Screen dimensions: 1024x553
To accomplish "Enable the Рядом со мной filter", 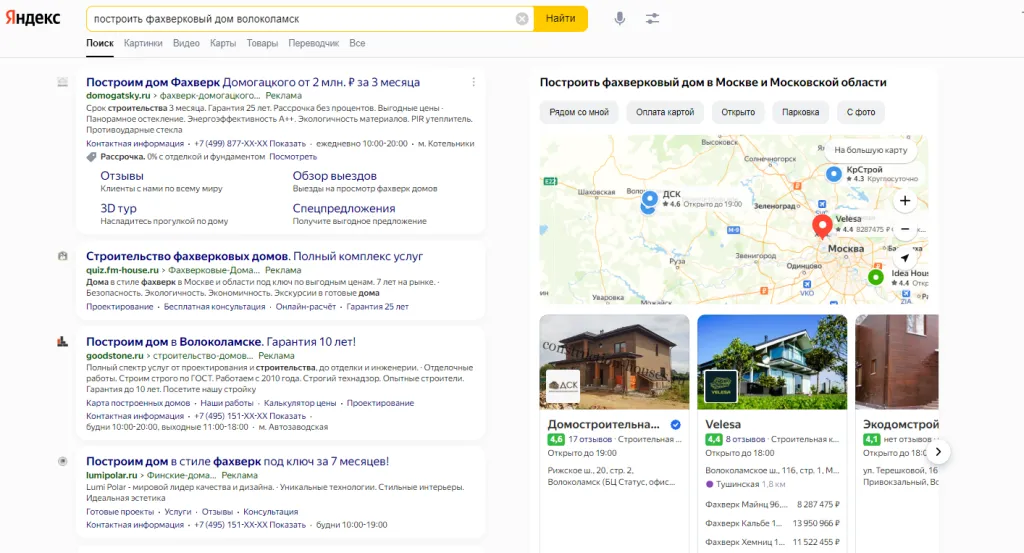I will click(x=579, y=112).
